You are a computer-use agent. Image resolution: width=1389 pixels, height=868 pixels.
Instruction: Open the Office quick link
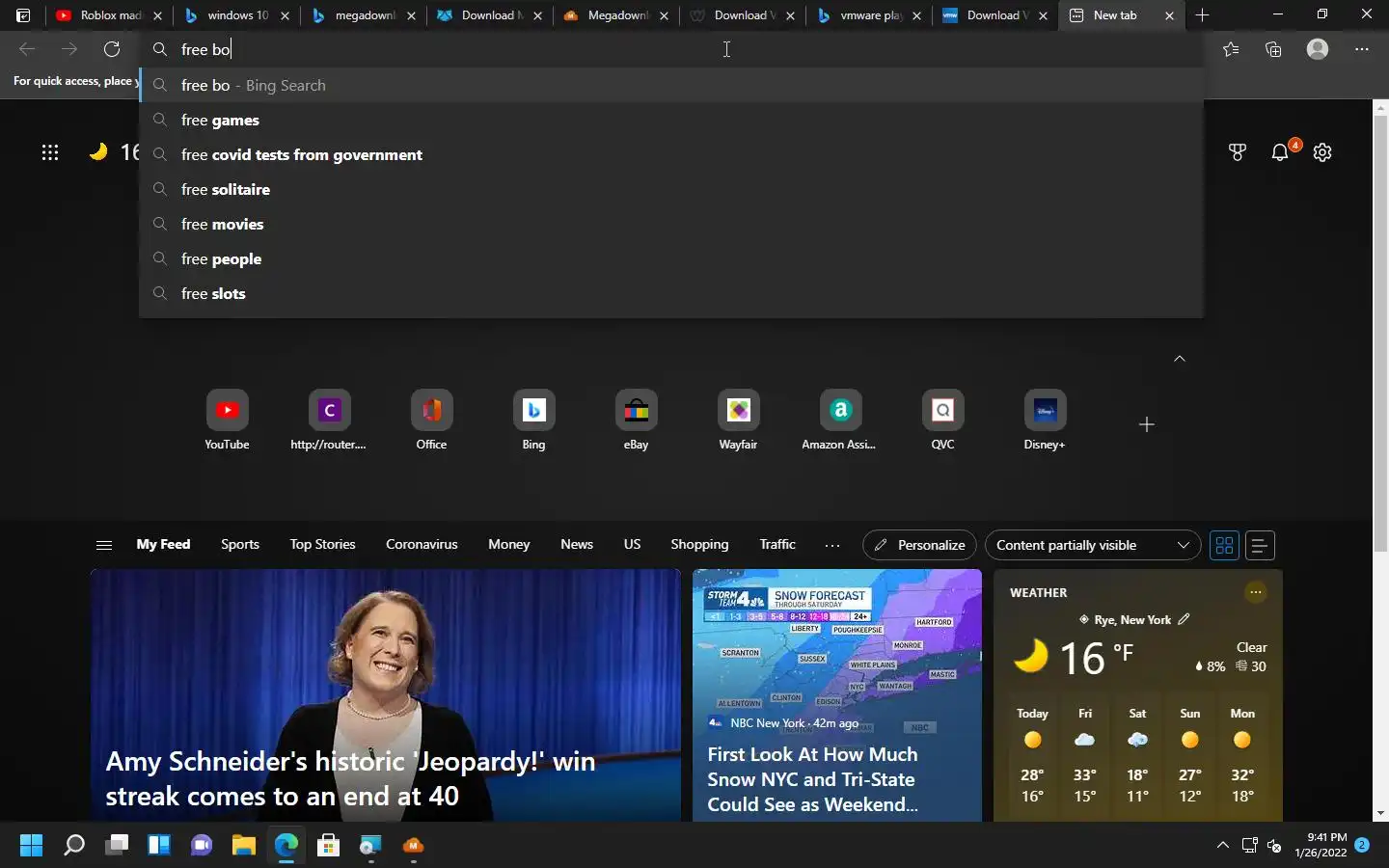[431, 420]
